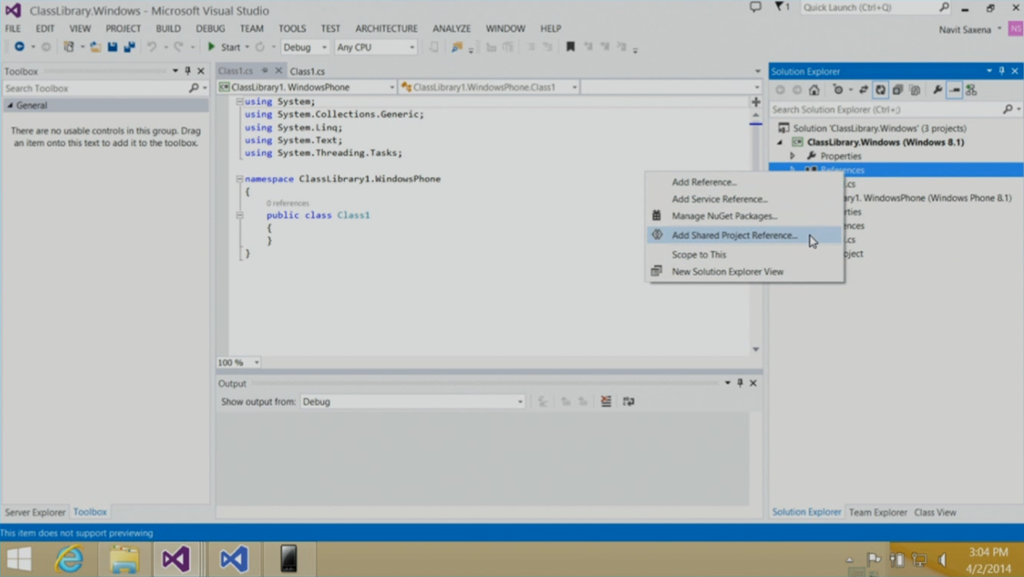The width and height of the screenshot is (1024, 577).
Task: Click Sync with Active Document icon
Action: (863, 90)
